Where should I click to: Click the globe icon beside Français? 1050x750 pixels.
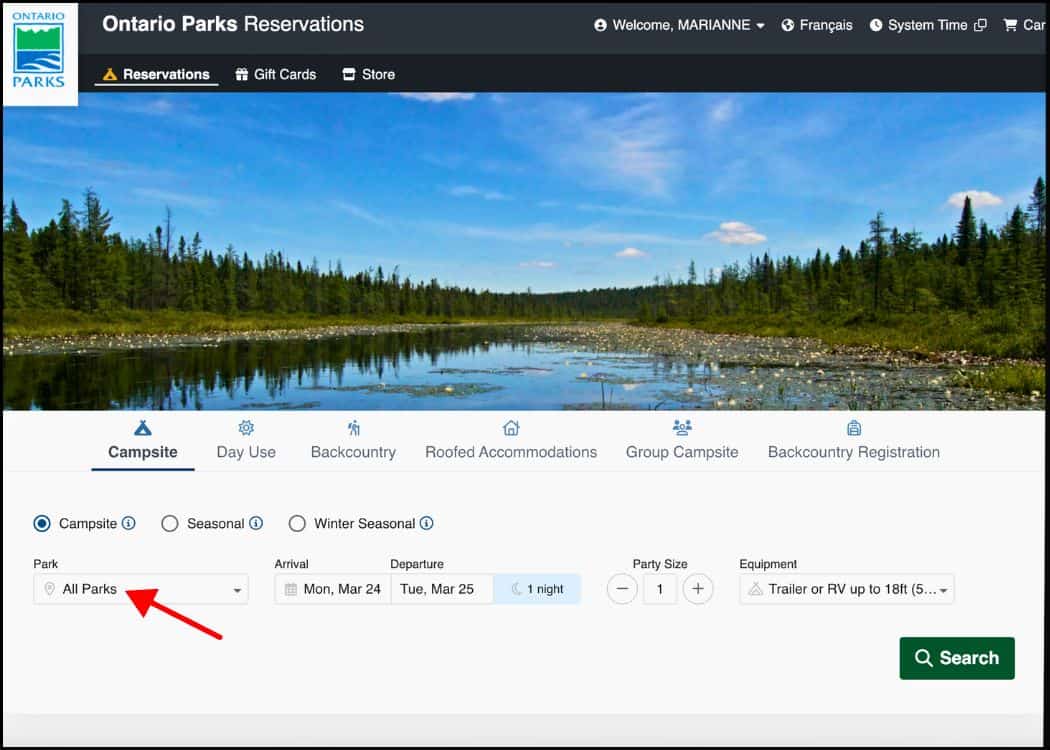(x=788, y=25)
